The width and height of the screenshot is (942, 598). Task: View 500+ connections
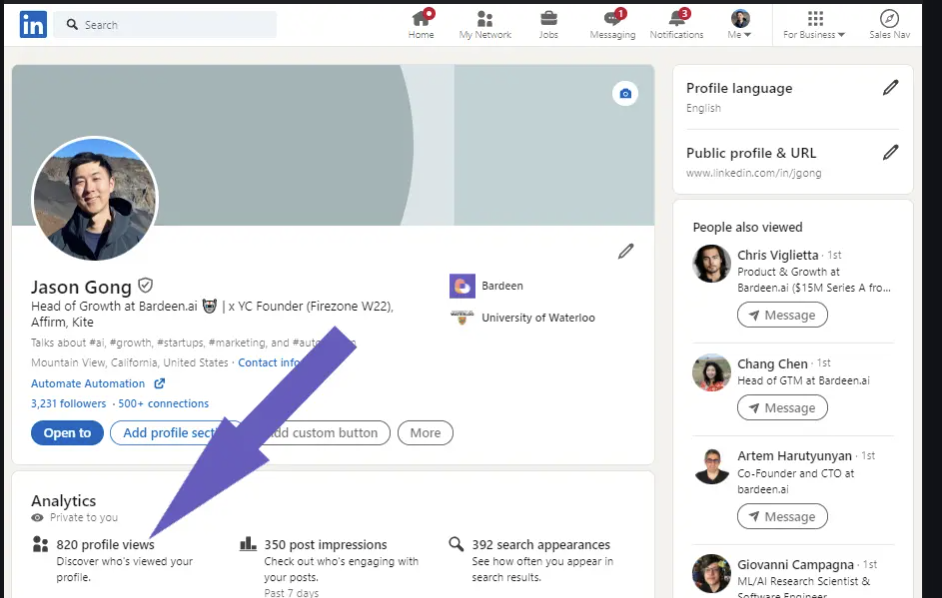click(163, 403)
